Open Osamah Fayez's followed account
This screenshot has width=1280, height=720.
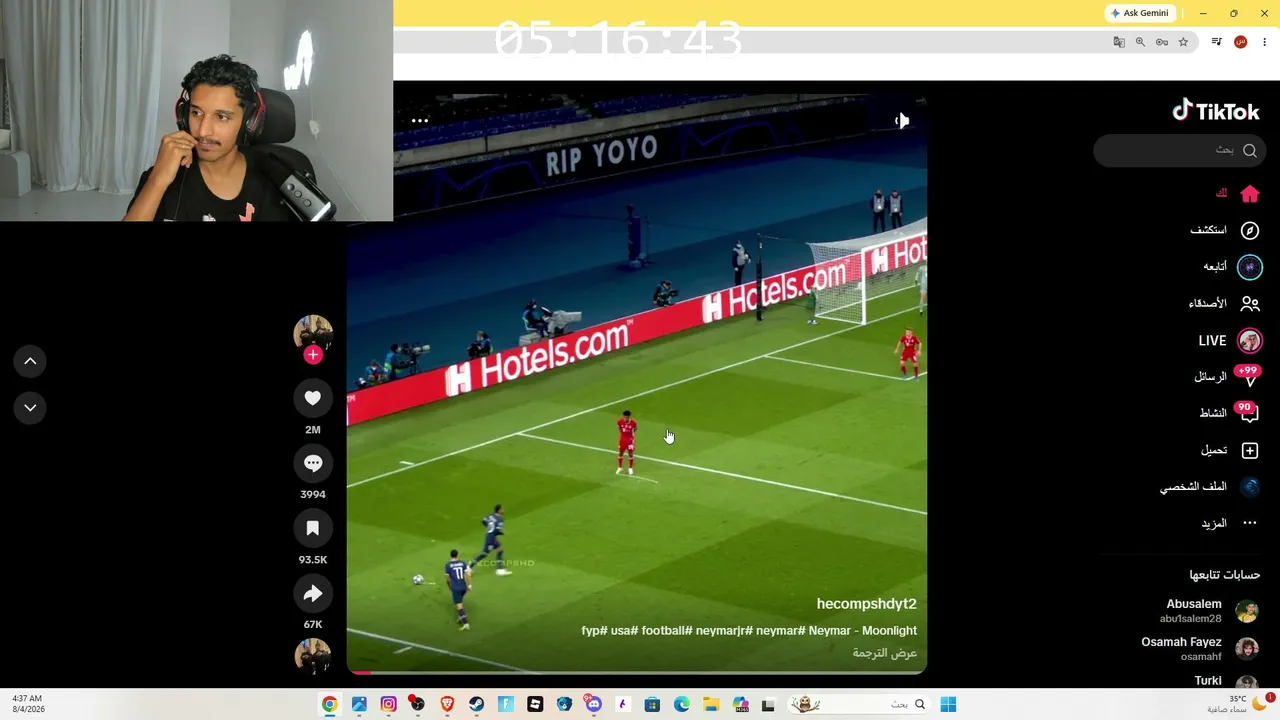1199,649
